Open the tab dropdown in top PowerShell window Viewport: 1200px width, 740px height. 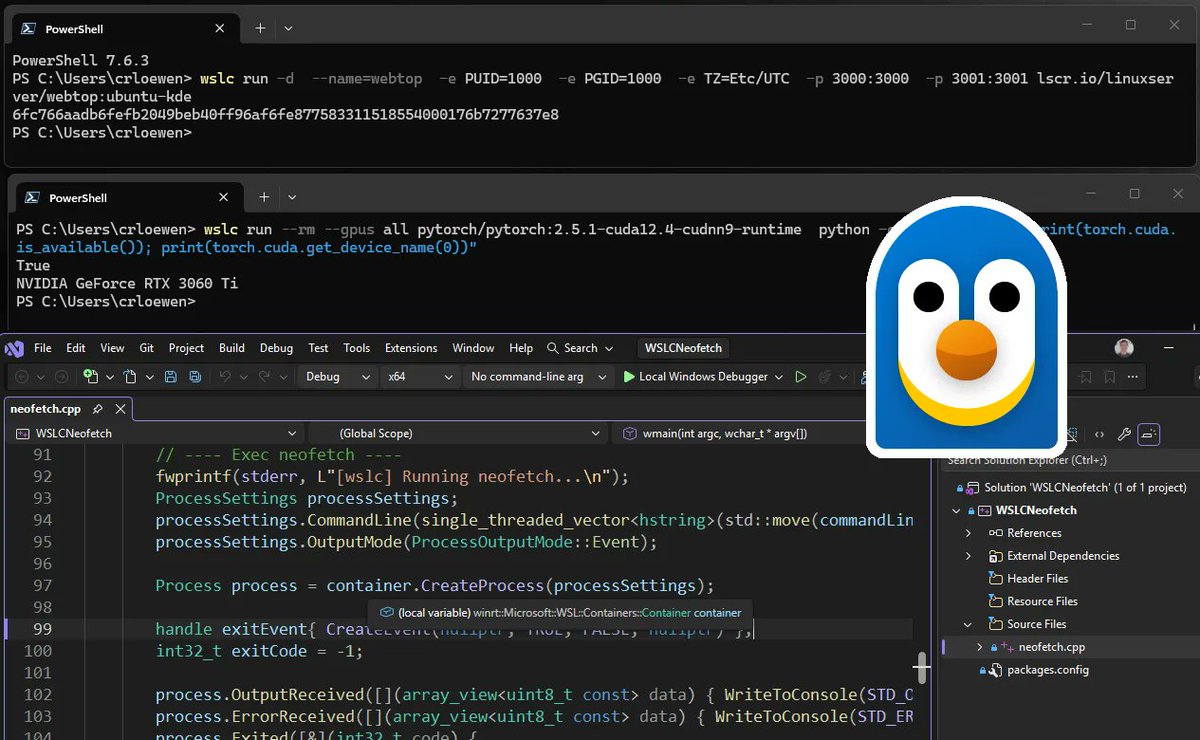[288, 28]
